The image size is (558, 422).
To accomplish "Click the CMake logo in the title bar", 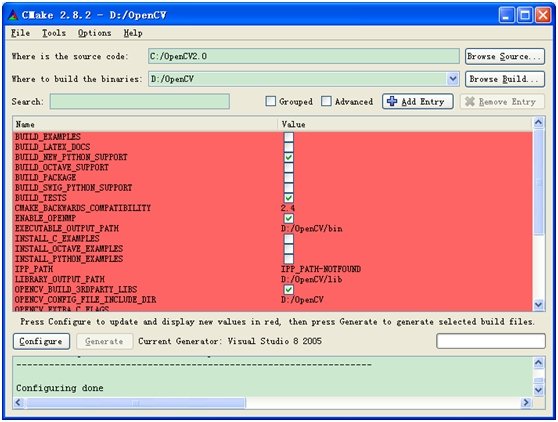I will tap(13, 15).
